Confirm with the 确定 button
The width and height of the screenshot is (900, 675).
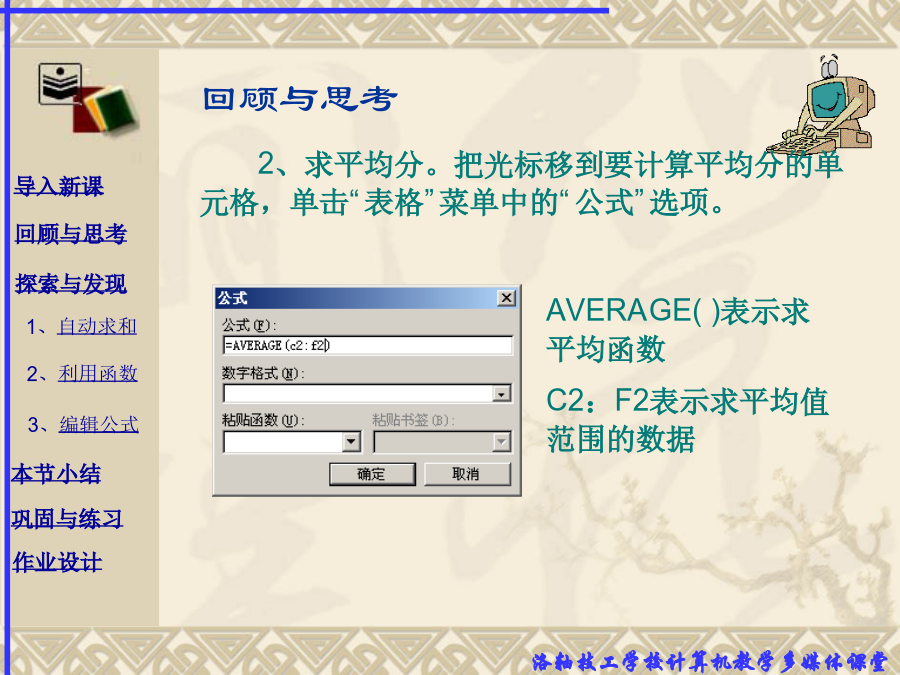[x=372, y=474]
